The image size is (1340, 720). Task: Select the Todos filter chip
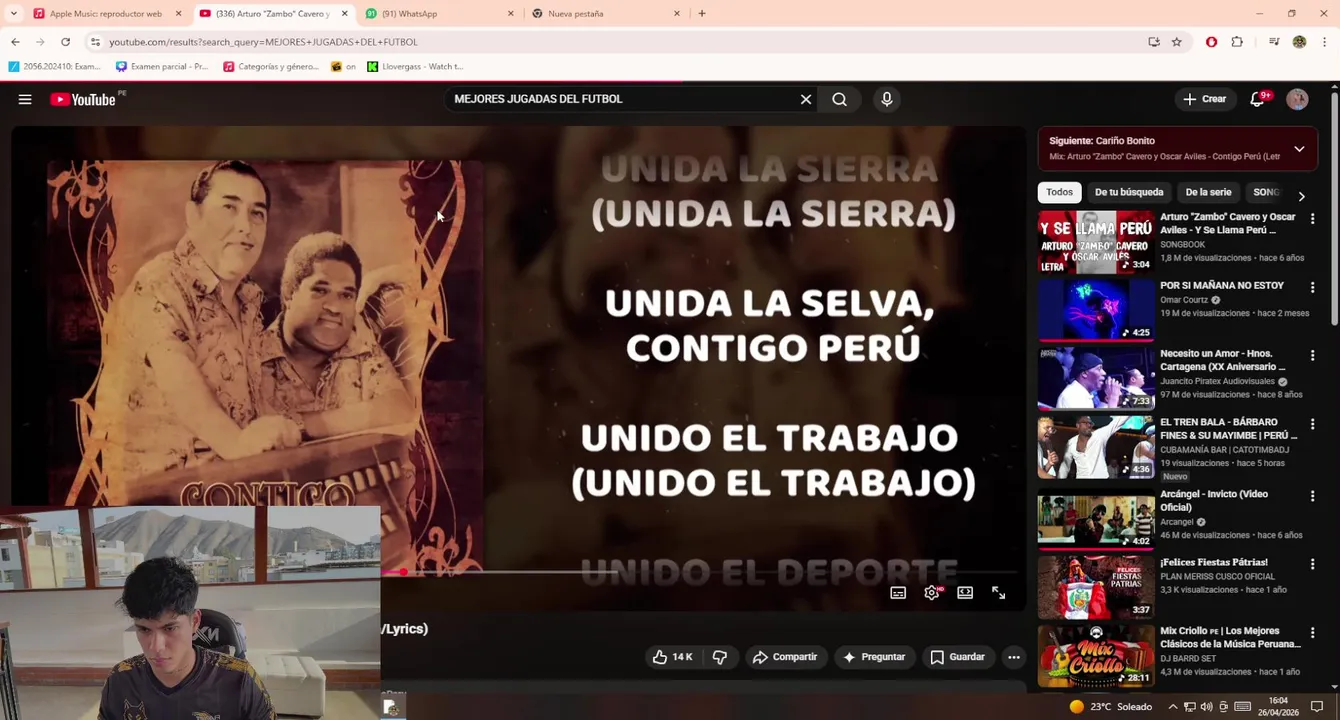1059,192
